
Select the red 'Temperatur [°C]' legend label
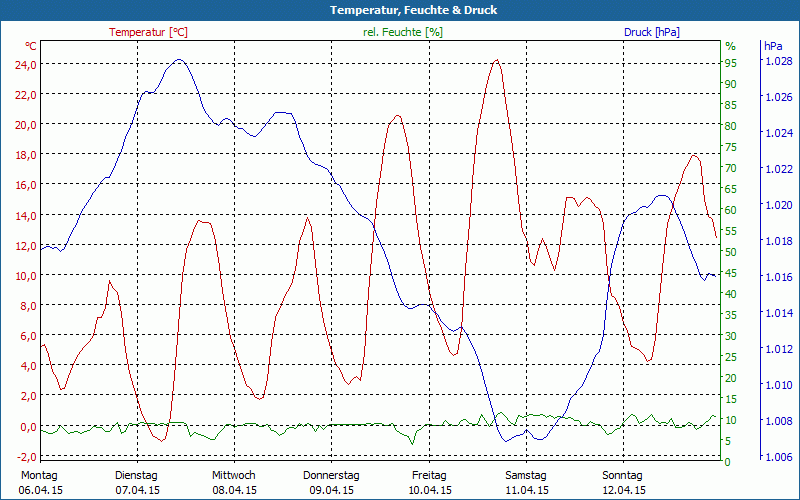pos(148,32)
